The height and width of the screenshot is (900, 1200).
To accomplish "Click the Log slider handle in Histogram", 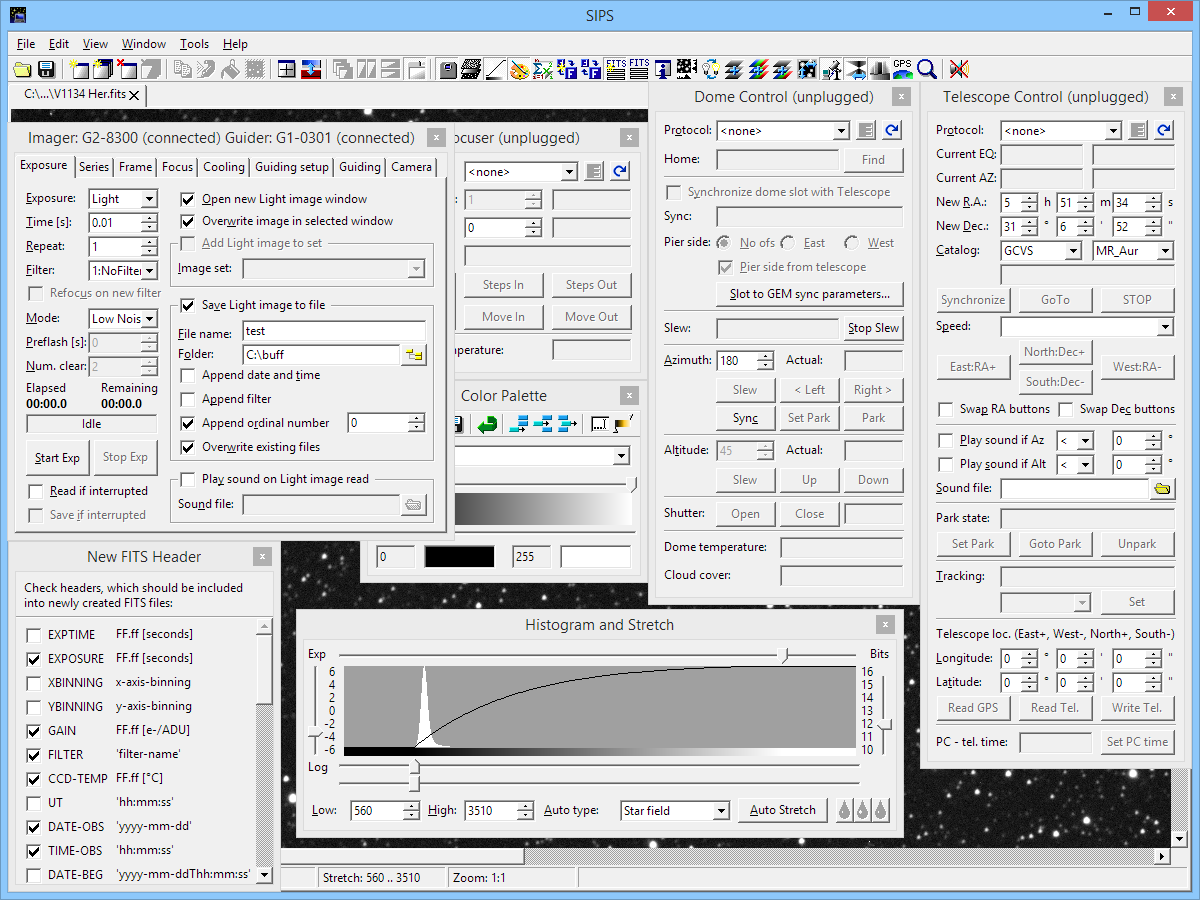I will coord(414,766).
